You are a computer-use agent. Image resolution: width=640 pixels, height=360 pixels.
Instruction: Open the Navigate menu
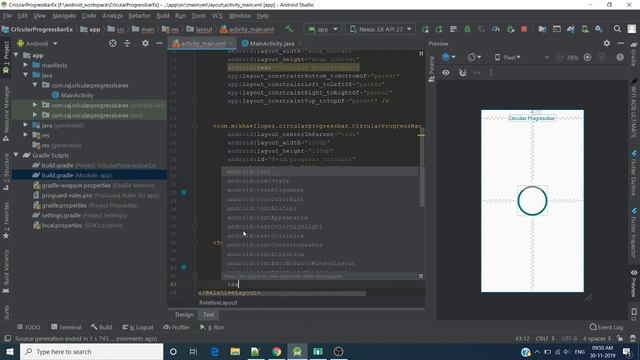[64, 16]
